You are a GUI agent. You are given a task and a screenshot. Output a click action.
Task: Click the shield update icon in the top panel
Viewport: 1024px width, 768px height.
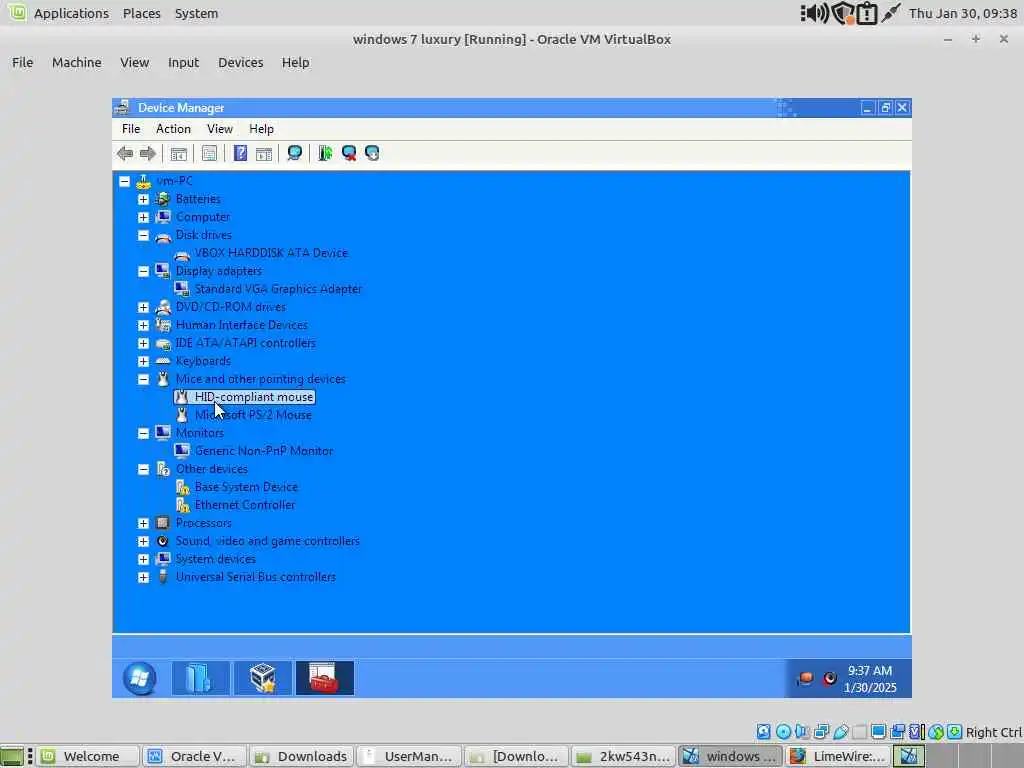click(843, 13)
